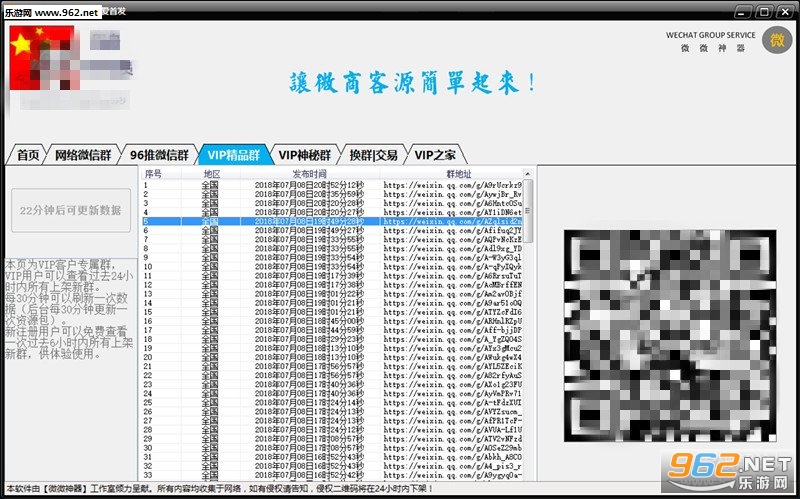Image resolution: width=800 pixels, height=499 pixels.
Task: Open the 换群|交易 tab
Action: [373, 155]
